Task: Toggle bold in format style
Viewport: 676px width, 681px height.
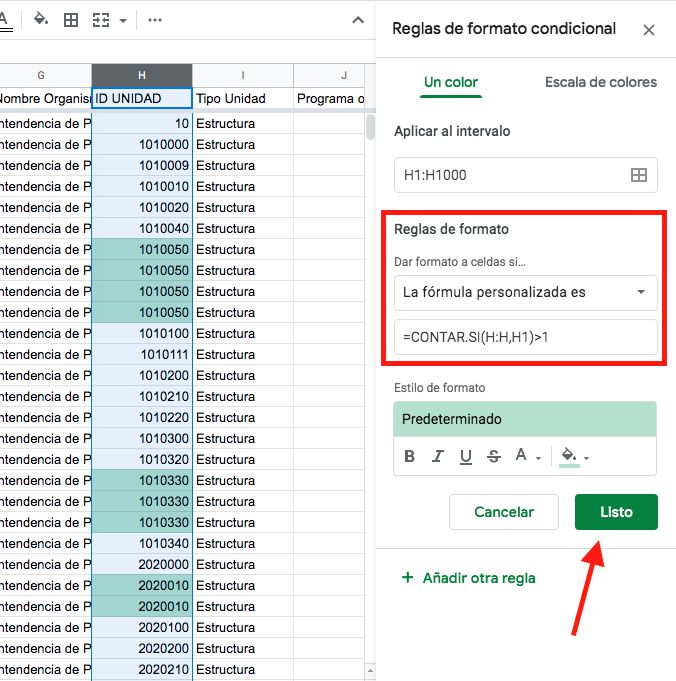Action: tap(409, 456)
